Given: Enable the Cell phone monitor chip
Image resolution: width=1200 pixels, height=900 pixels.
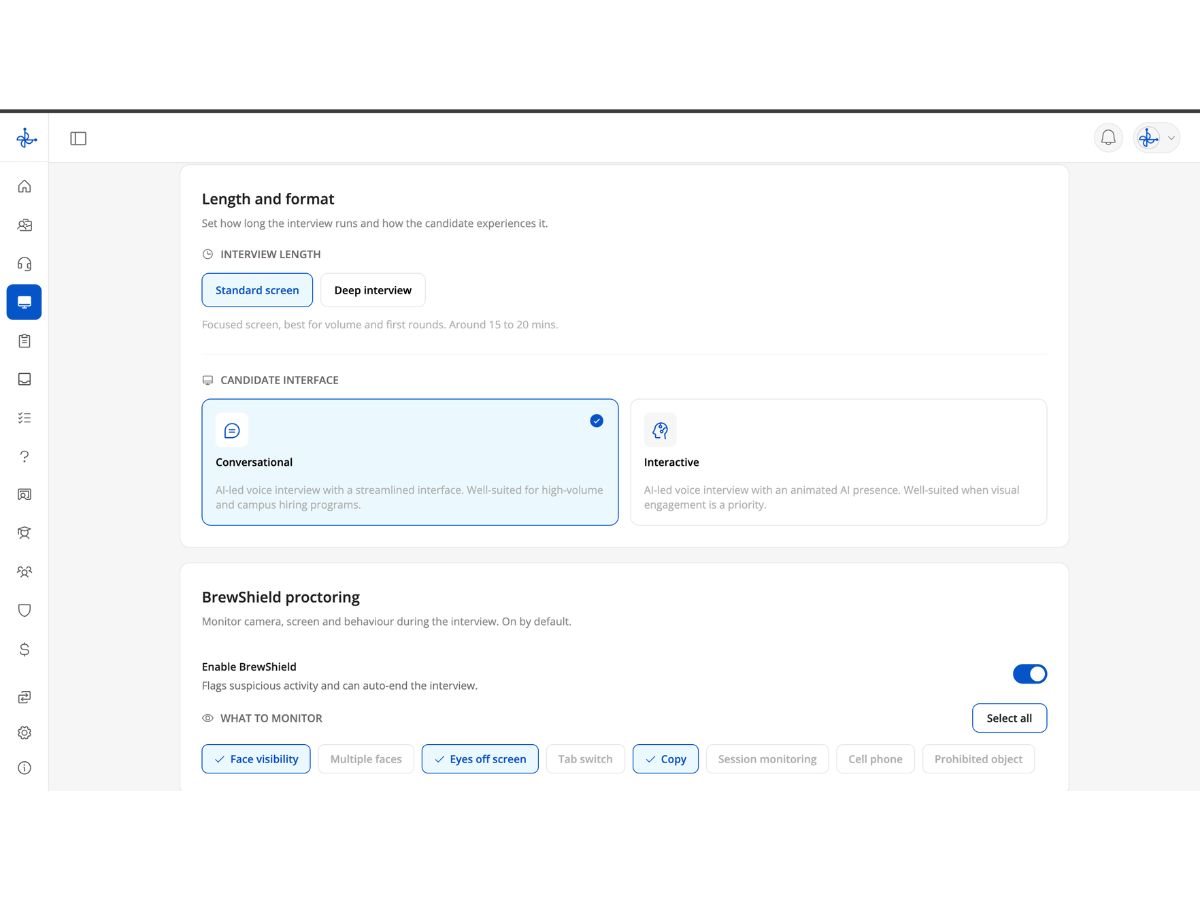Looking at the screenshot, I should [875, 759].
